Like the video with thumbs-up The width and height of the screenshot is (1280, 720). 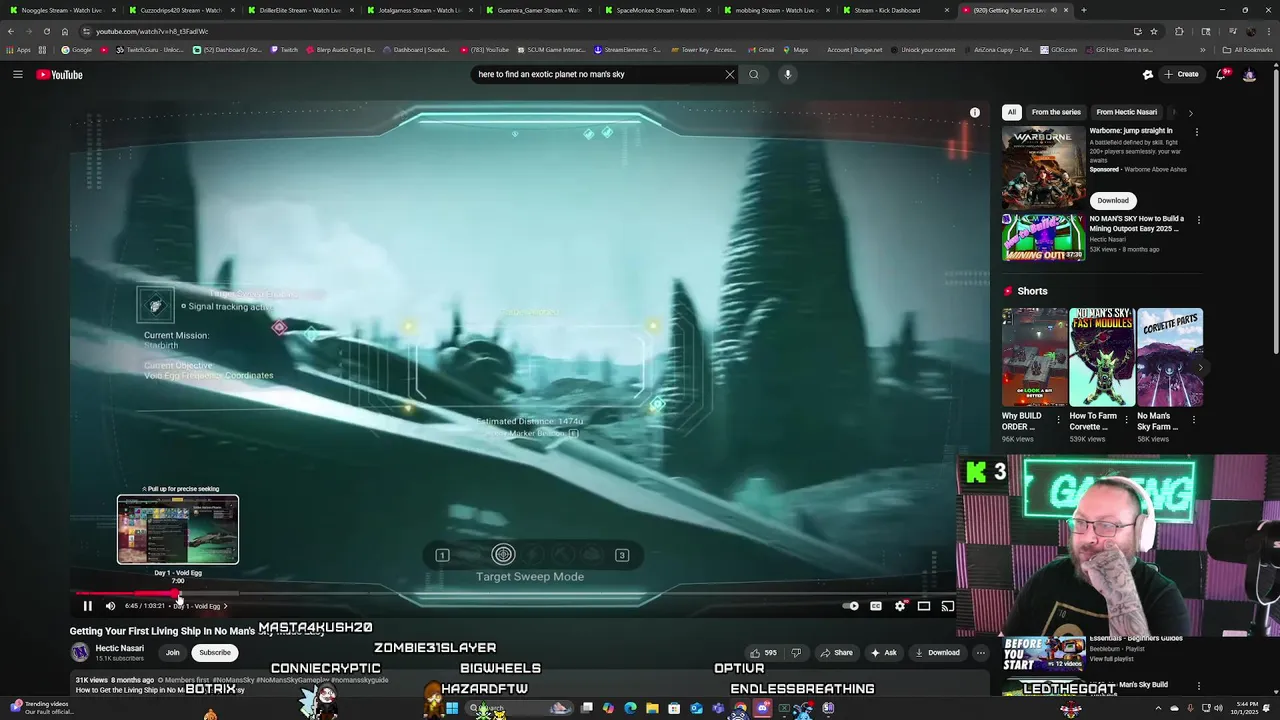click(764, 653)
